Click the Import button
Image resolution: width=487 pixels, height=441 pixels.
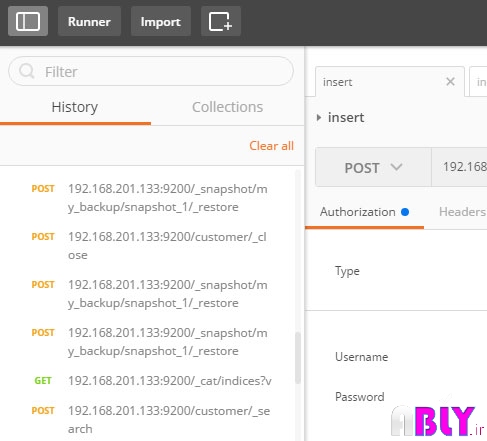tap(161, 21)
